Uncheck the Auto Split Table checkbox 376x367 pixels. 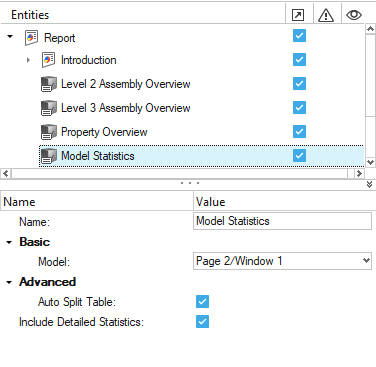tap(202, 302)
